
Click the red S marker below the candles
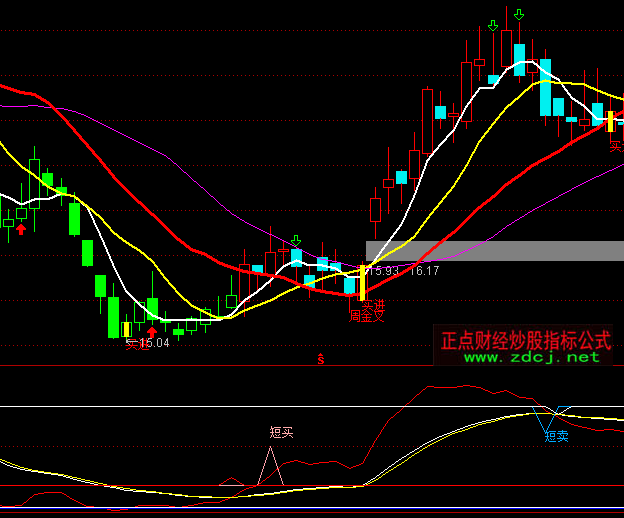click(321, 357)
